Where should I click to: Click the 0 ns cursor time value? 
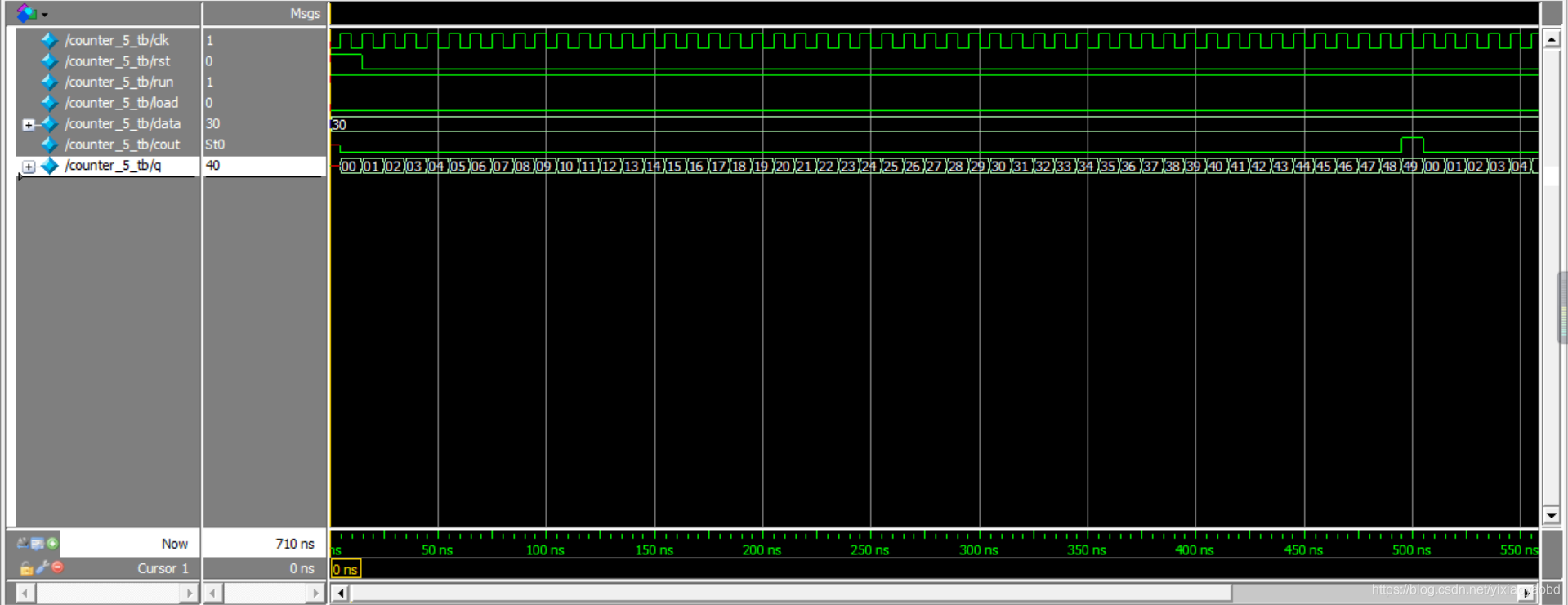(x=302, y=568)
